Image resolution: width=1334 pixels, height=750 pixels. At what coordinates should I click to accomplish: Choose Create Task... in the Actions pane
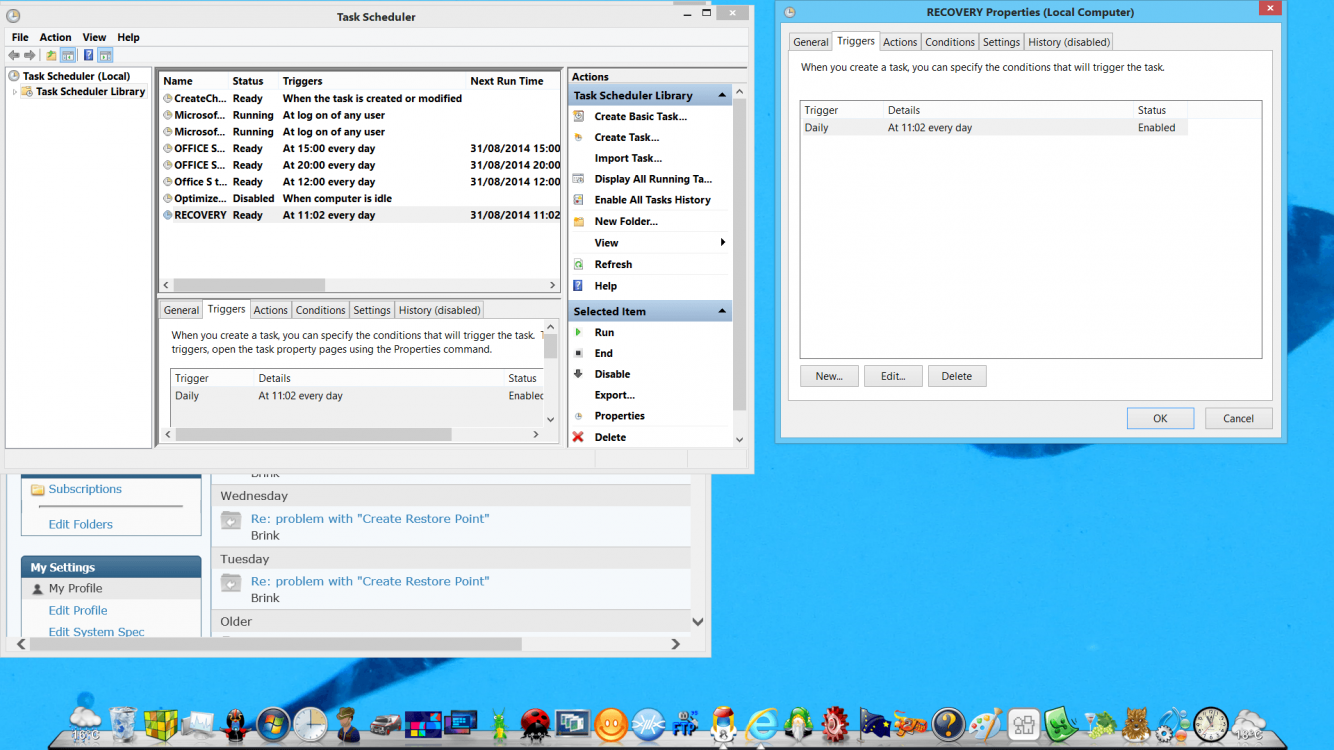(627, 138)
